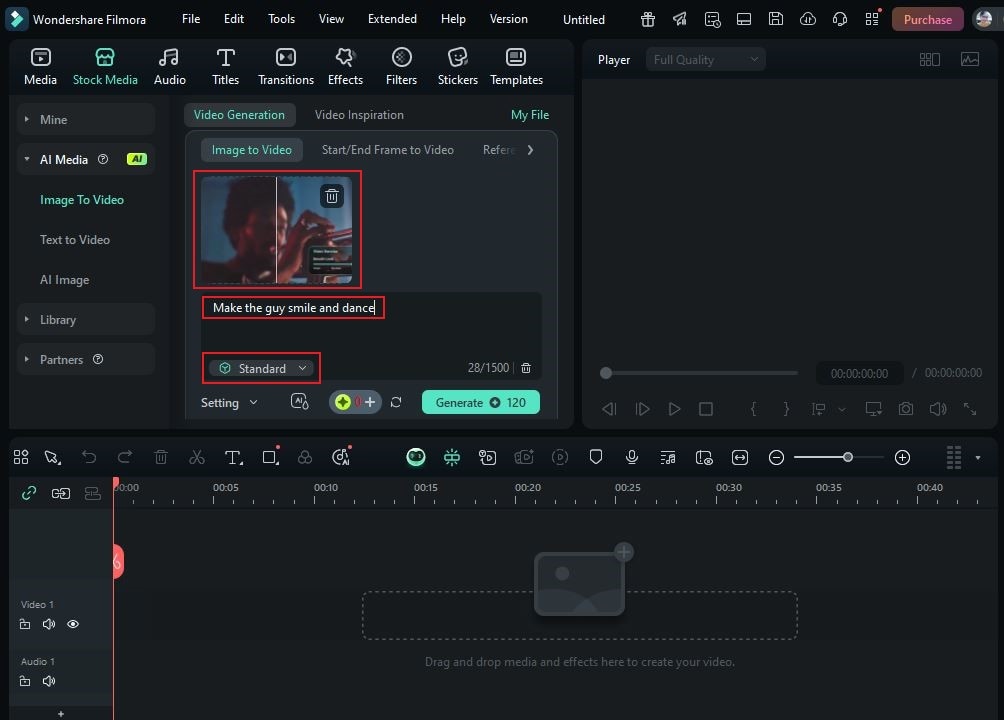This screenshot has height=720, width=1004.
Task: Open the Audio library
Action: (x=170, y=67)
